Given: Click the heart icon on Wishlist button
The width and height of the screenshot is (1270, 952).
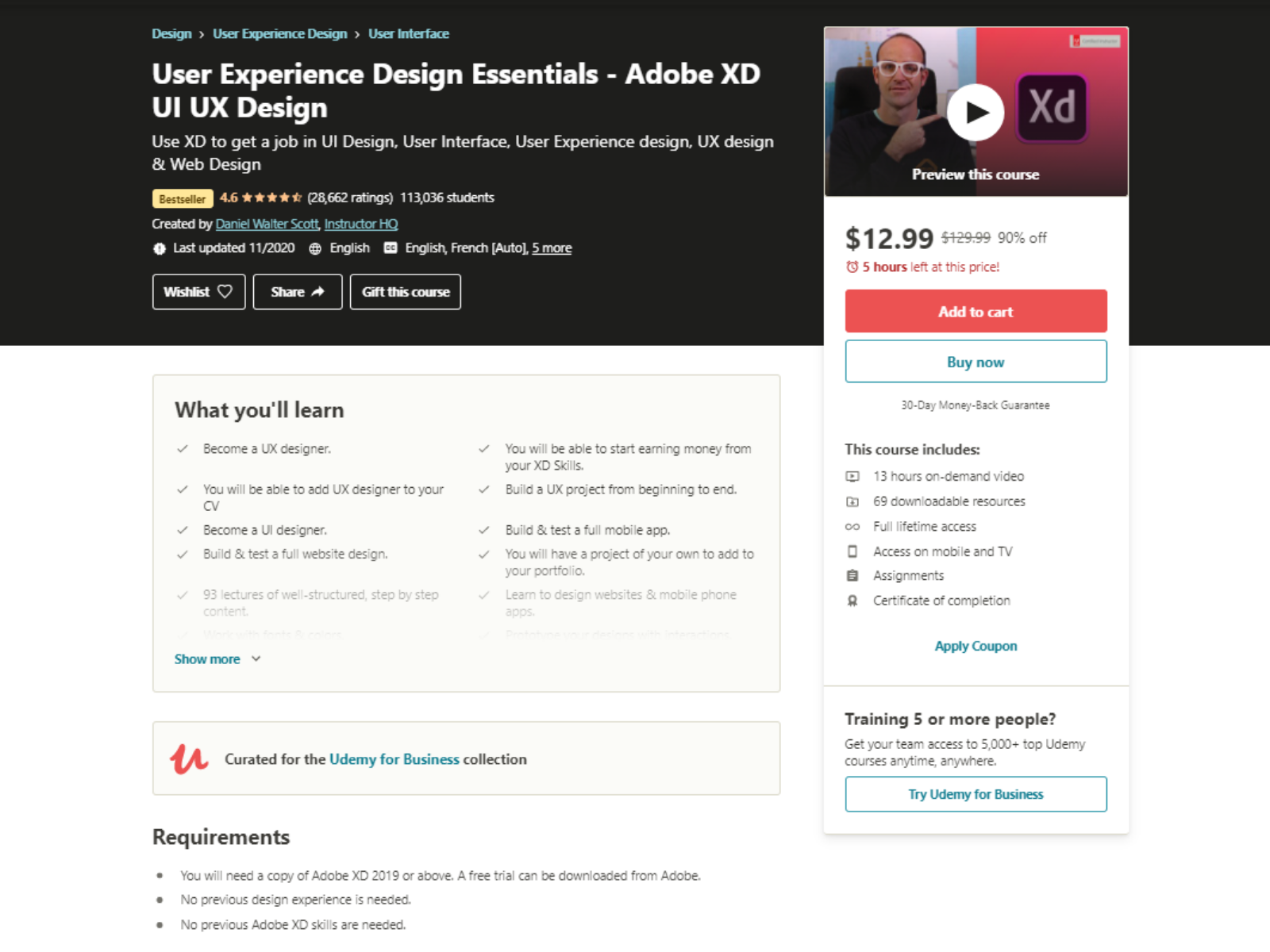Looking at the screenshot, I should 225,291.
